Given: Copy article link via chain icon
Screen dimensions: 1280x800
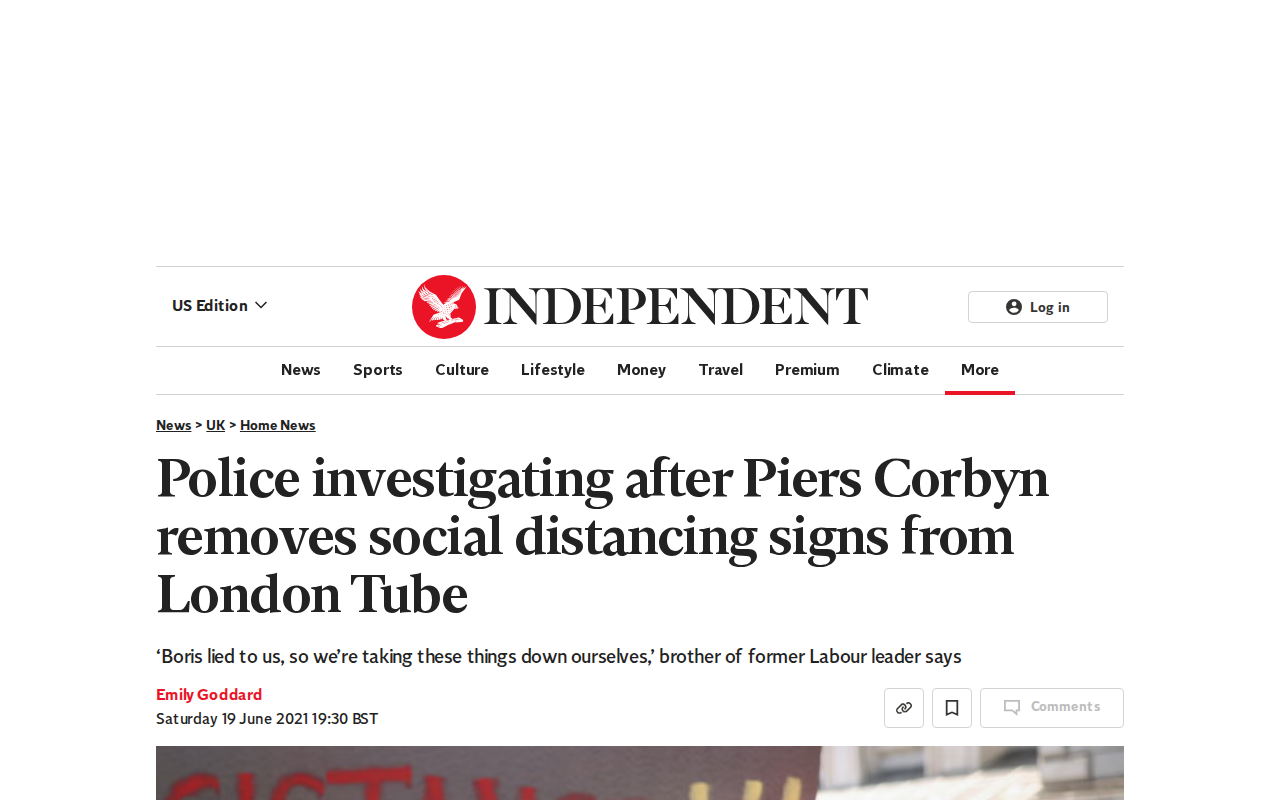Looking at the screenshot, I should click(x=904, y=708).
